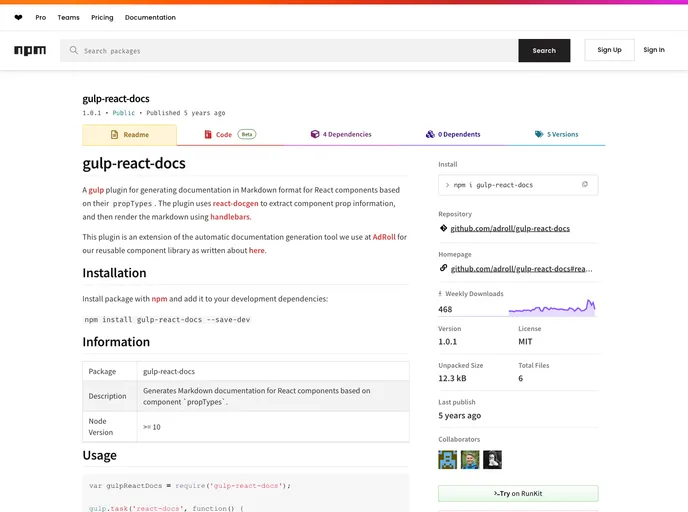Click the Dependents cubes icon

pyautogui.click(x=430, y=134)
